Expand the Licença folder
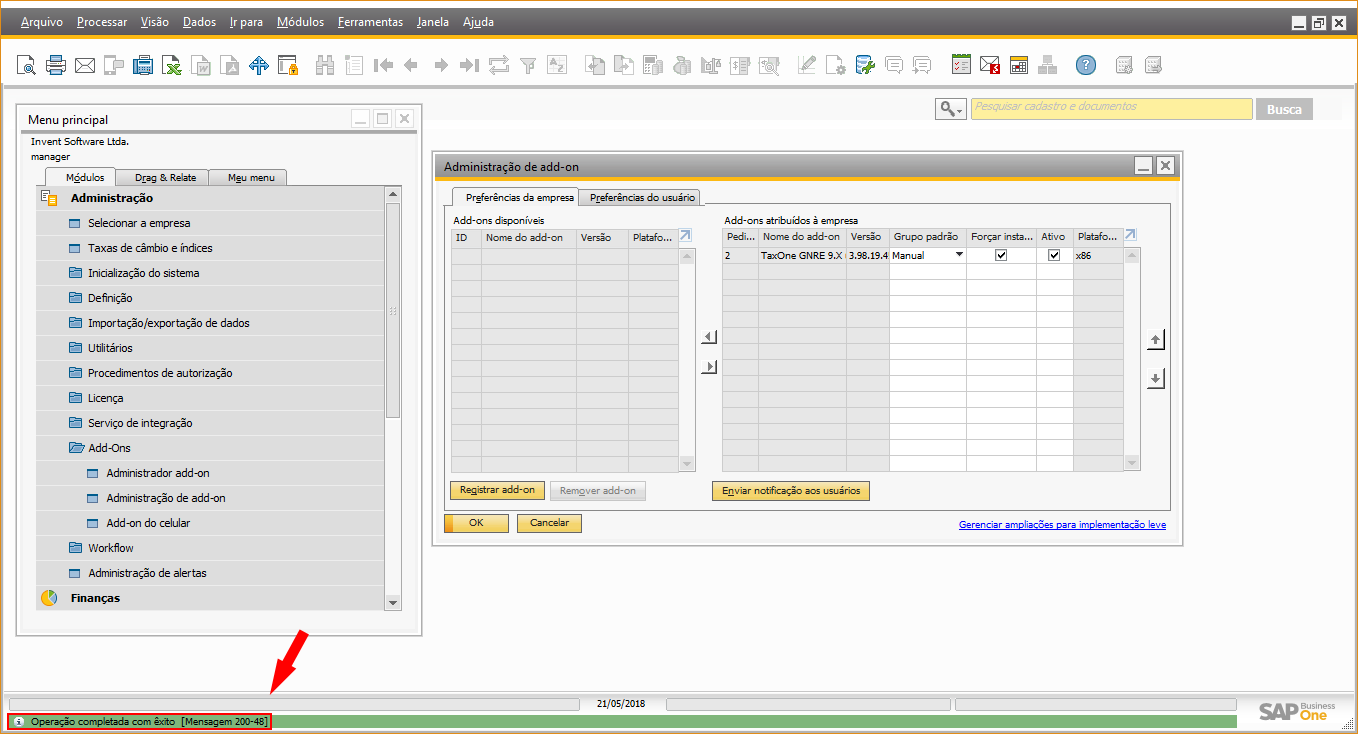The height and width of the screenshot is (734, 1358). click(x=77, y=398)
